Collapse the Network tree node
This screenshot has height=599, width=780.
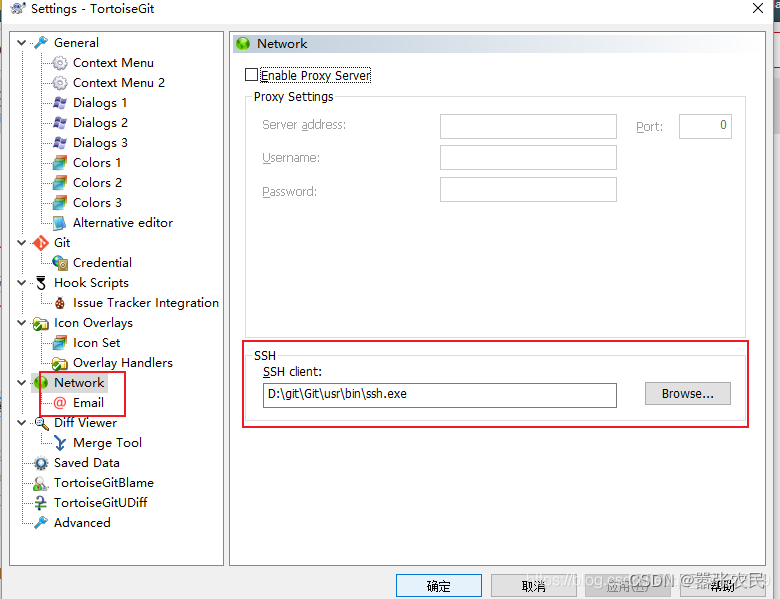pos(21,383)
